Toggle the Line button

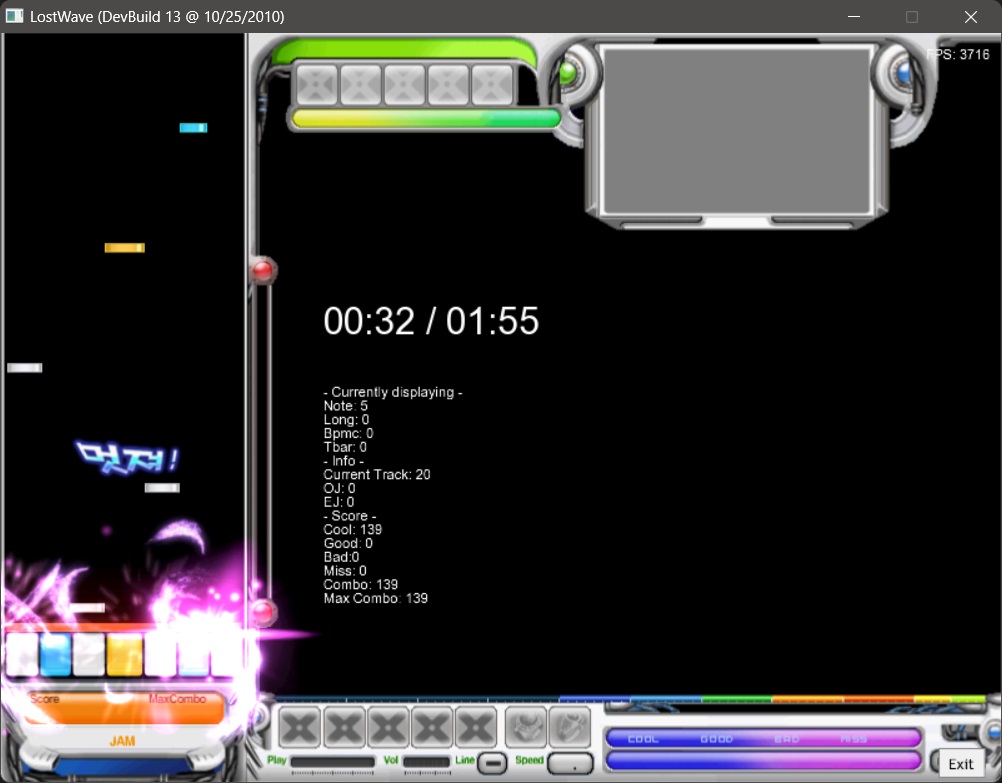pyautogui.click(x=492, y=762)
